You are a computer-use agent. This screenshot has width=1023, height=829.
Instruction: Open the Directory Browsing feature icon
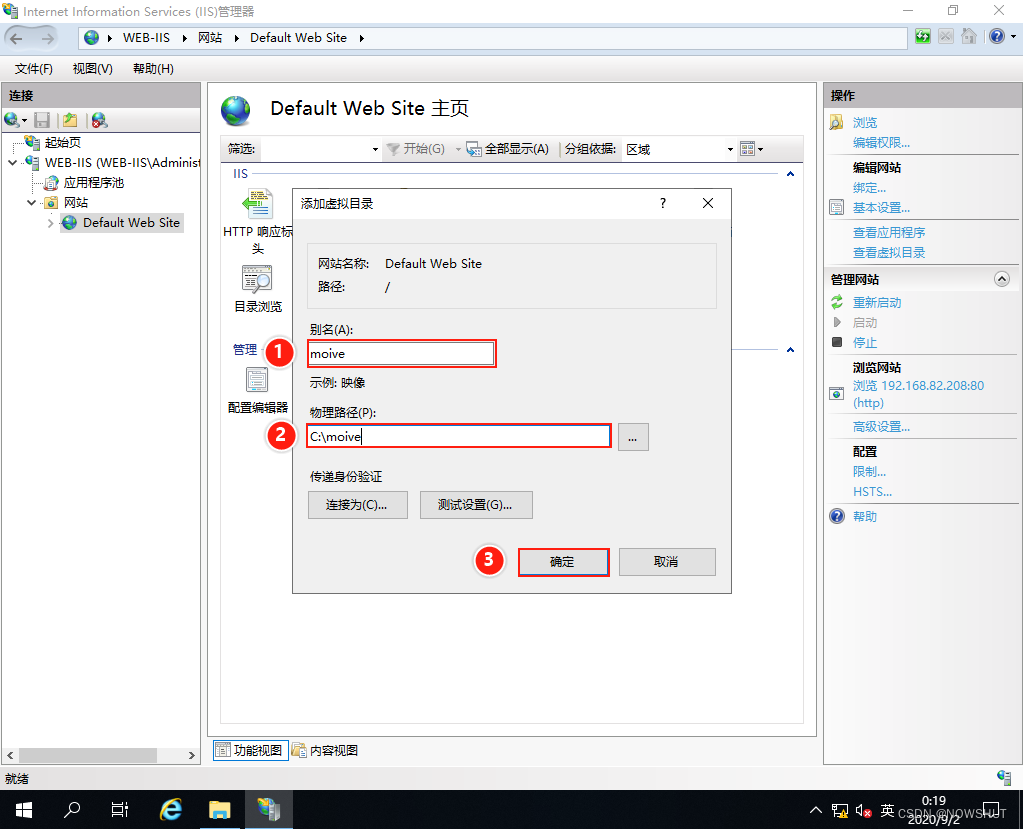[x=258, y=280]
